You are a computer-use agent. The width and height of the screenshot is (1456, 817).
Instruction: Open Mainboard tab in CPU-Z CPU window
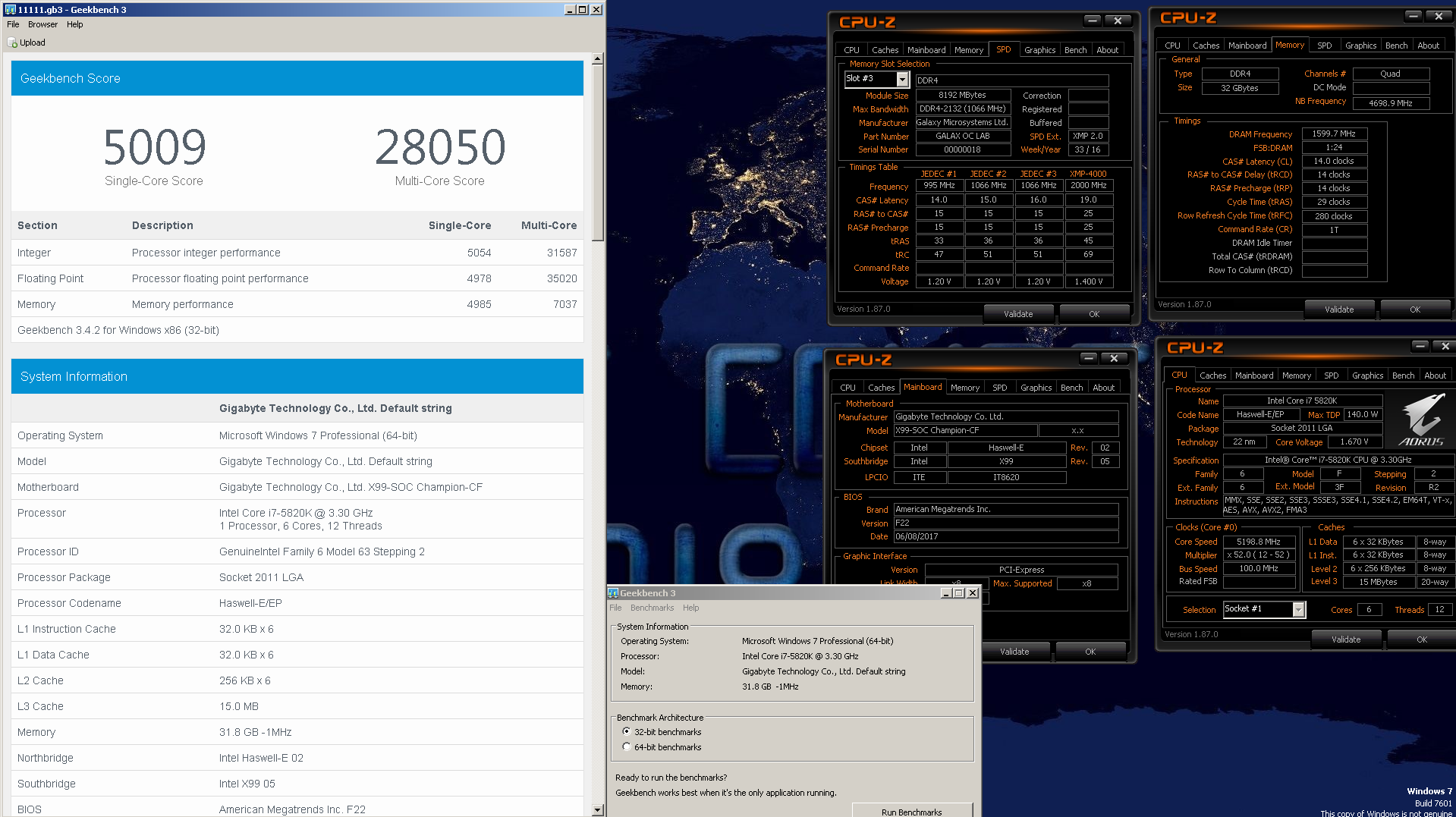click(1253, 376)
